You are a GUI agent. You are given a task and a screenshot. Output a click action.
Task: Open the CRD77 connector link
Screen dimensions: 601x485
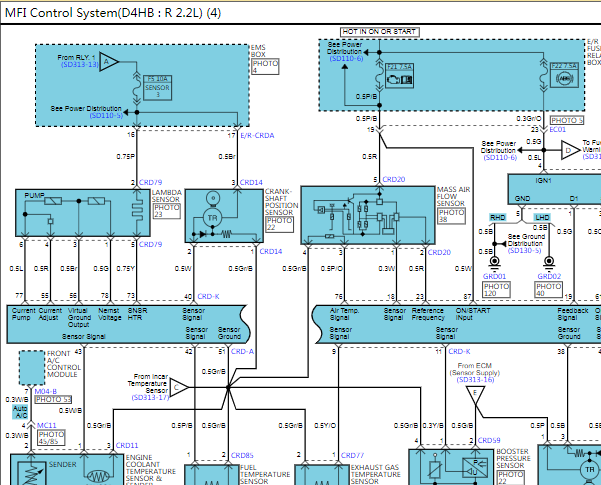pyautogui.click(x=352, y=455)
